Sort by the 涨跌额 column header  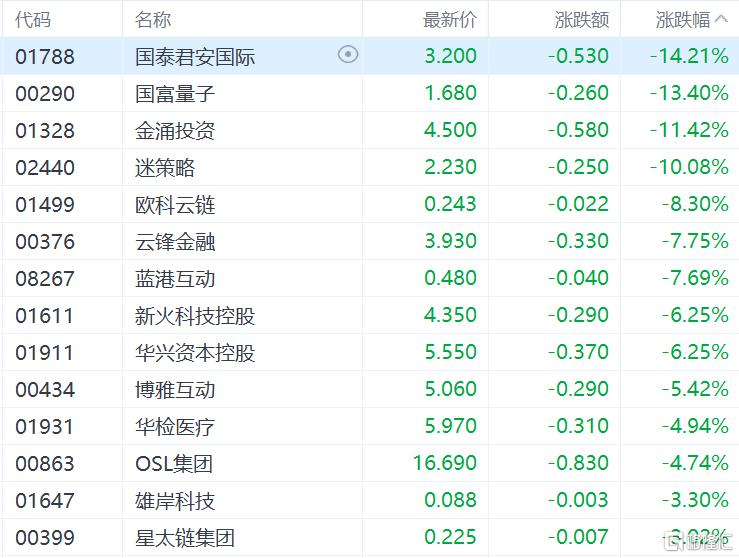point(581,19)
